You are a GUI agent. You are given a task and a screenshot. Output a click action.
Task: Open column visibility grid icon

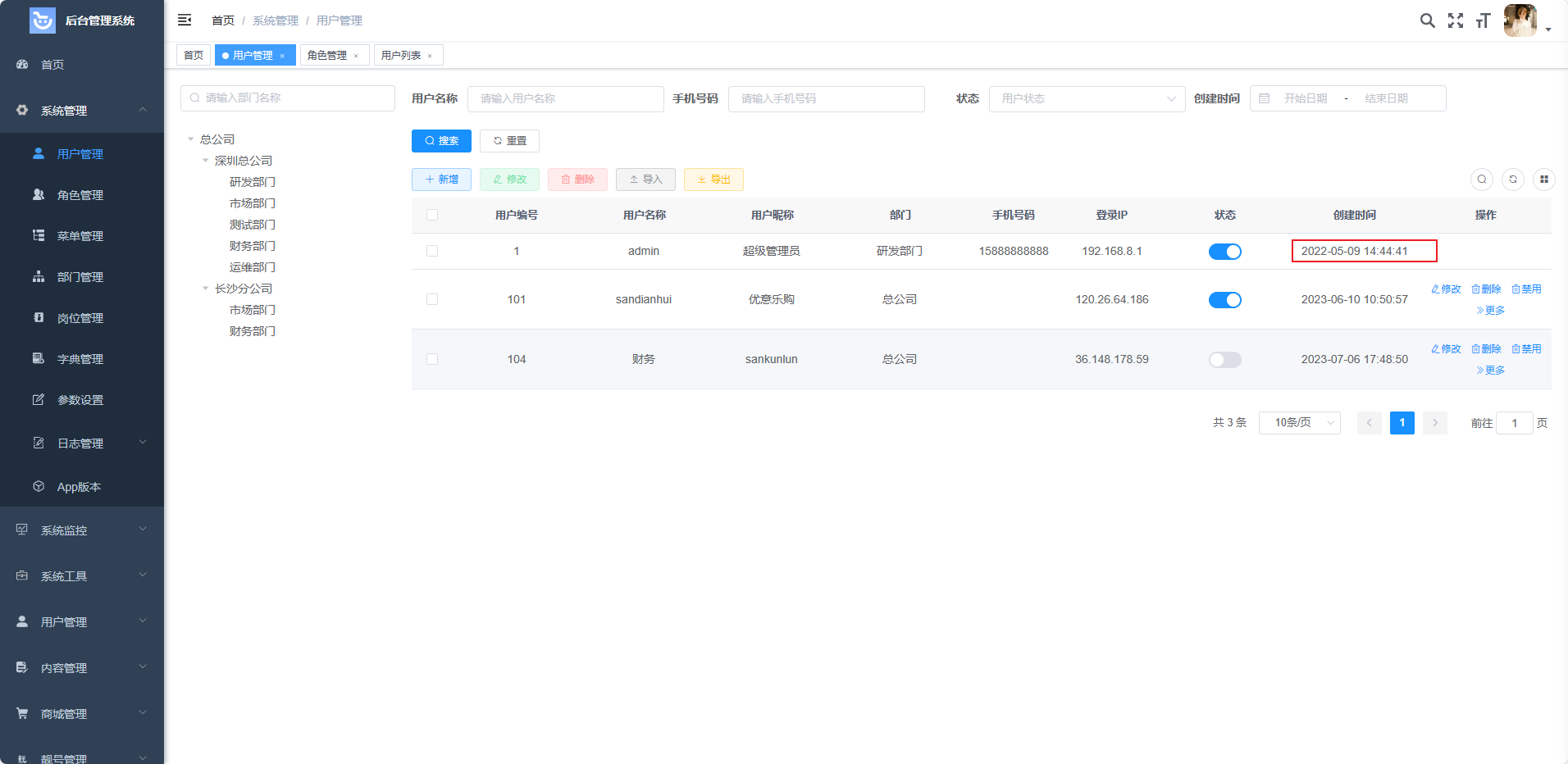[x=1543, y=180]
